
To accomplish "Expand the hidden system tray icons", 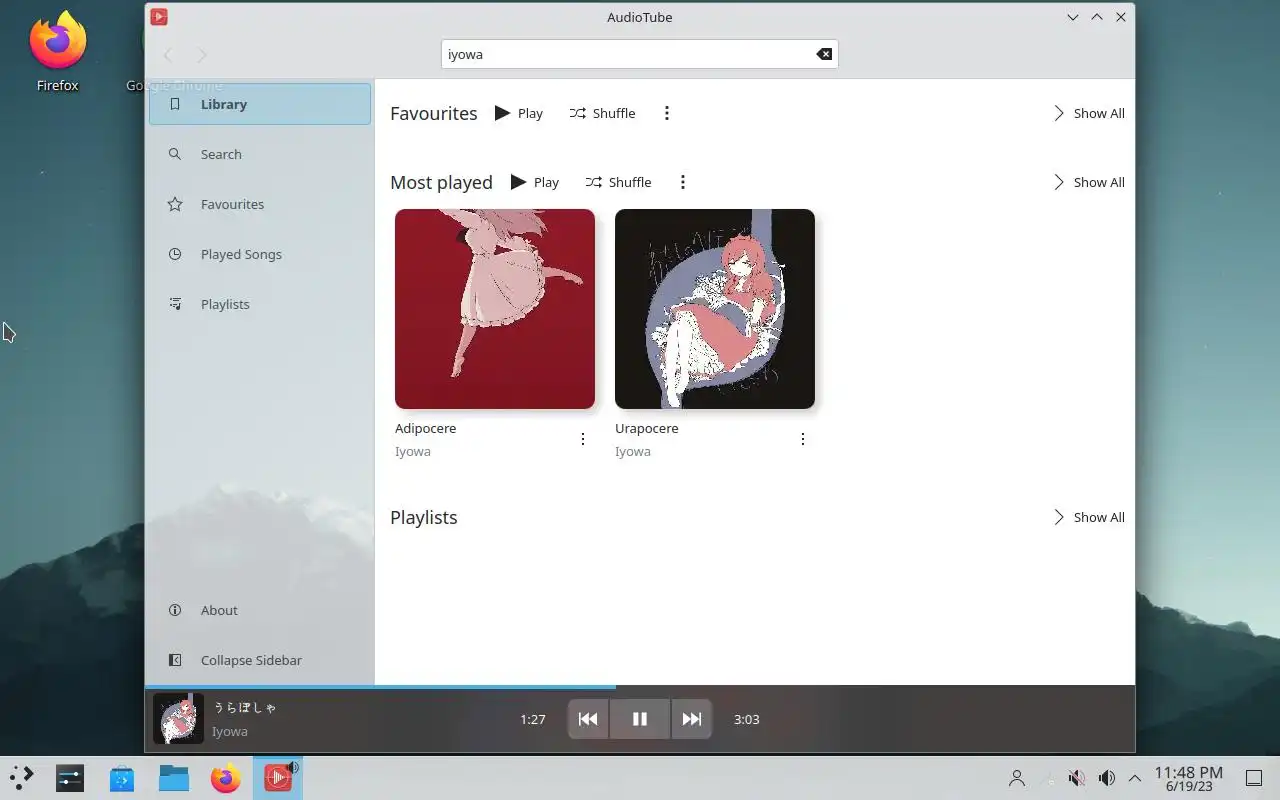I will click(x=1135, y=778).
